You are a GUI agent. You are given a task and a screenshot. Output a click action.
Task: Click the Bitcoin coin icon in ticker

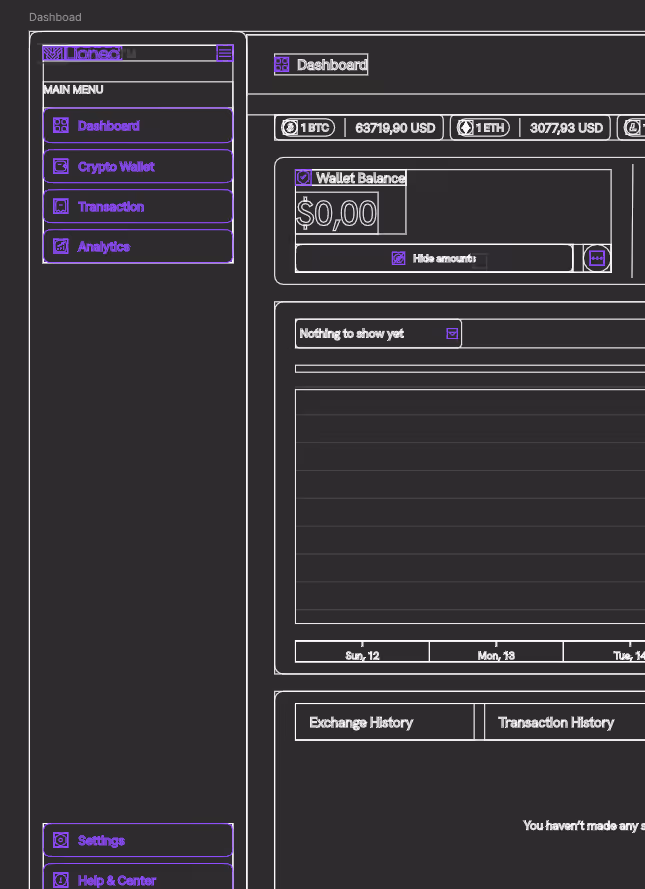coord(290,128)
